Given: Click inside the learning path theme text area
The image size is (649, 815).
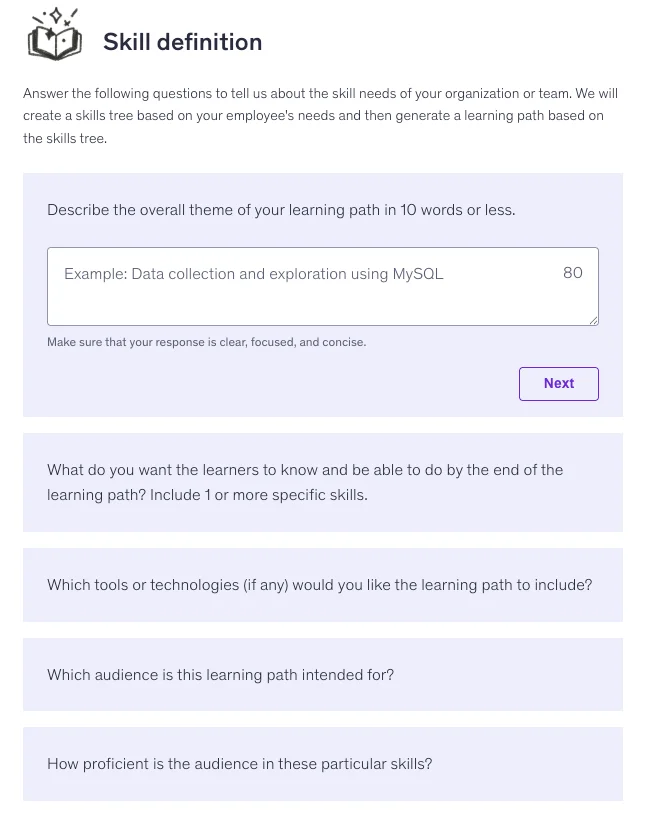Looking at the screenshot, I should [322, 286].
